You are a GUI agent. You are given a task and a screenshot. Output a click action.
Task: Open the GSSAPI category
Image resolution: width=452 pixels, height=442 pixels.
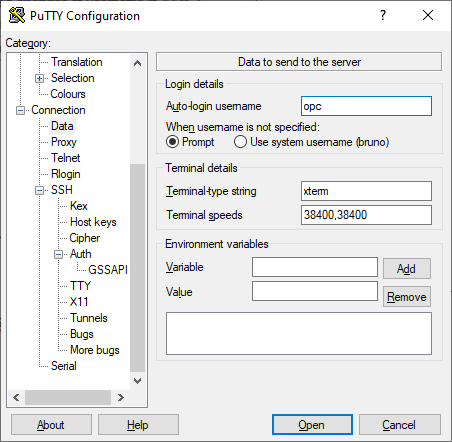click(108, 270)
